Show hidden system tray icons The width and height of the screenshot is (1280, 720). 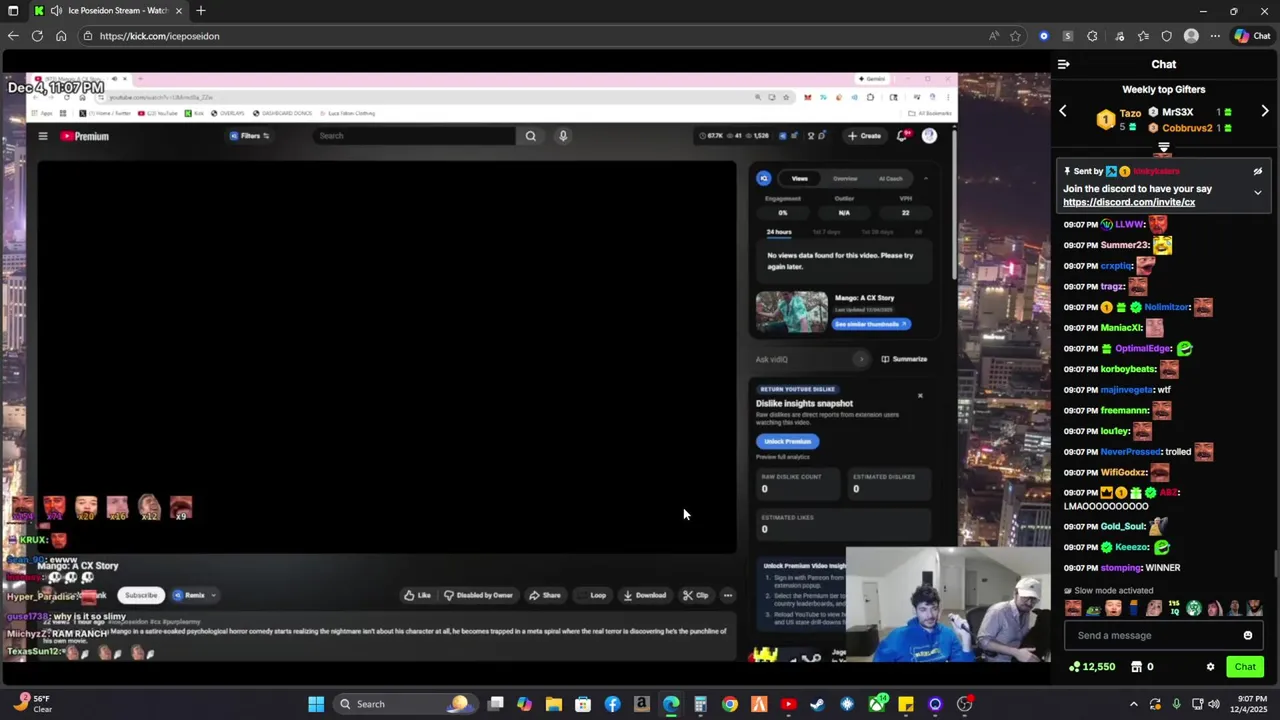pyautogui.click(x=1133, y=704)
